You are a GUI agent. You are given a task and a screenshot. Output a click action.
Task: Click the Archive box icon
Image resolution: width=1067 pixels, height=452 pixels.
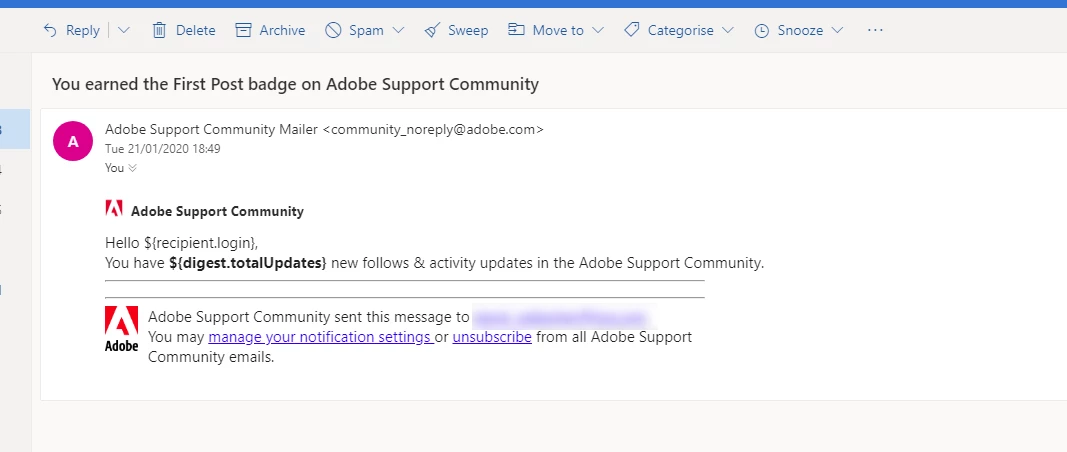[x=243, y=30]
